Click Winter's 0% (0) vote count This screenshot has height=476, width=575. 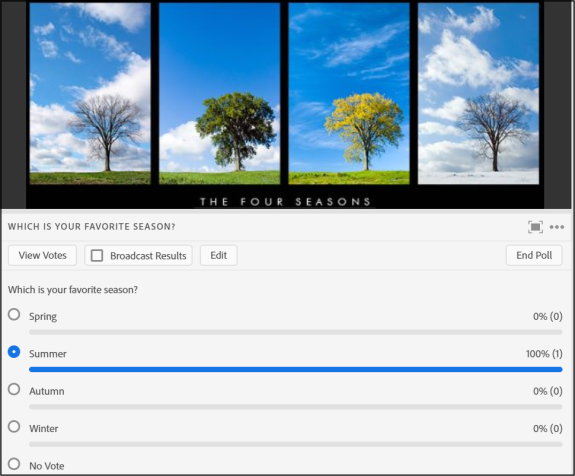547,429
